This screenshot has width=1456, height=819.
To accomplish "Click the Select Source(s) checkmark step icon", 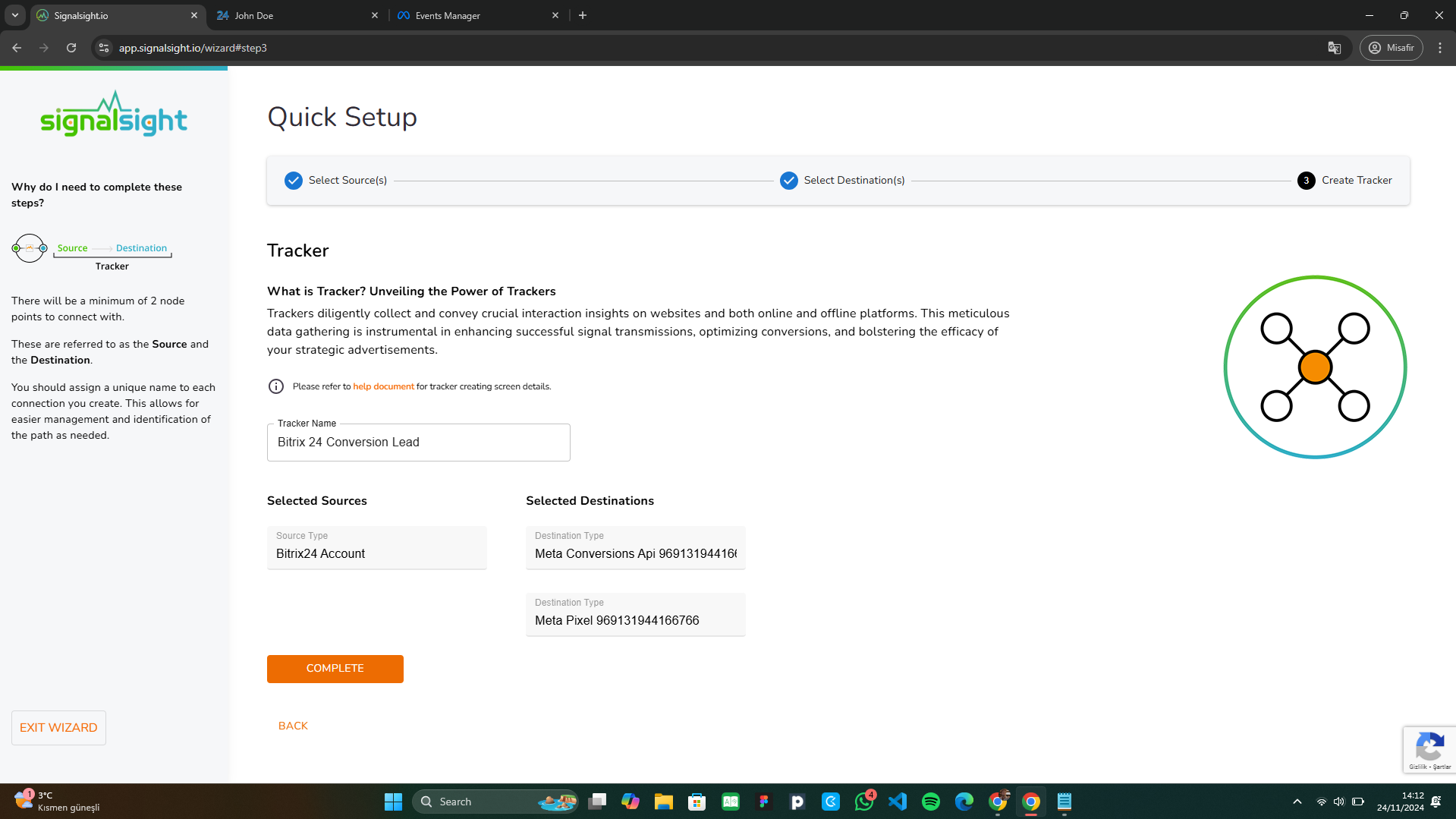I will 294,181.
